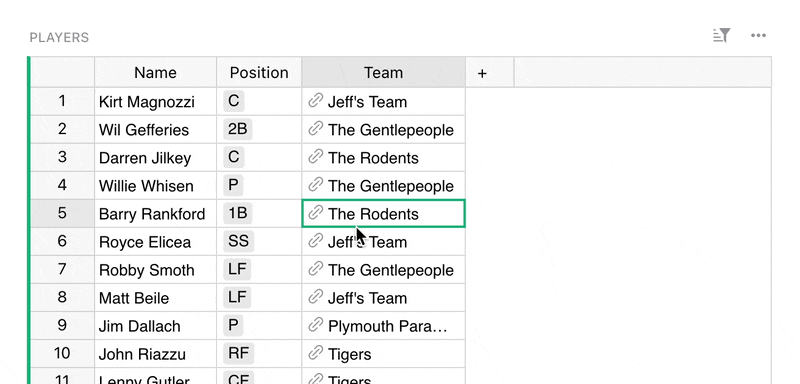Click link icon in Matt Beile's team cell
Screen dimensions: 800x384
pos(316,297)
